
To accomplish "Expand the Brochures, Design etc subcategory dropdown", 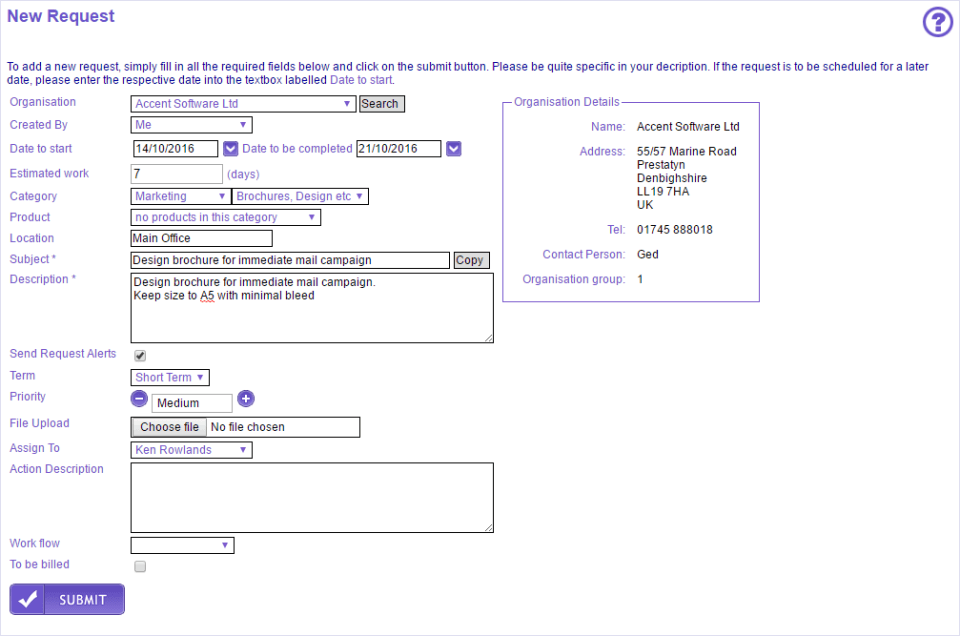I will coord(300,197).
